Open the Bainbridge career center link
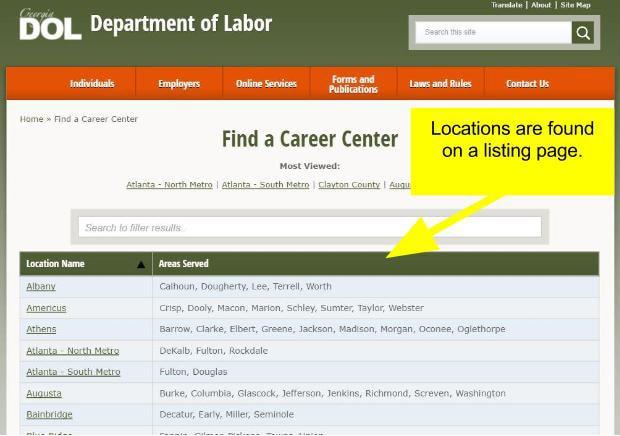Viewport: 620px width, 436px height. coord(49,414)
